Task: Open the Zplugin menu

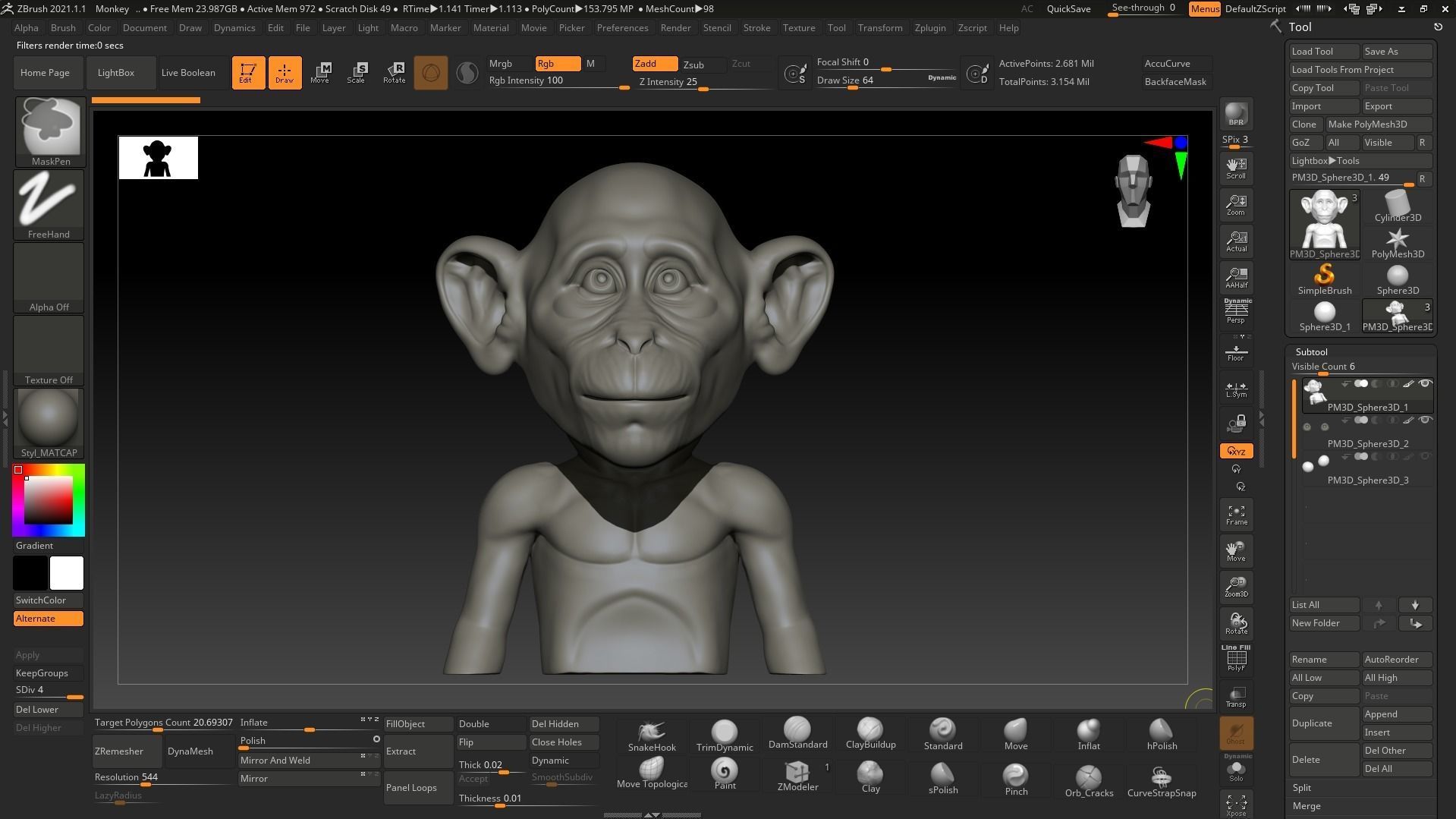Action: pyautogui.click(x=929, y=28)
